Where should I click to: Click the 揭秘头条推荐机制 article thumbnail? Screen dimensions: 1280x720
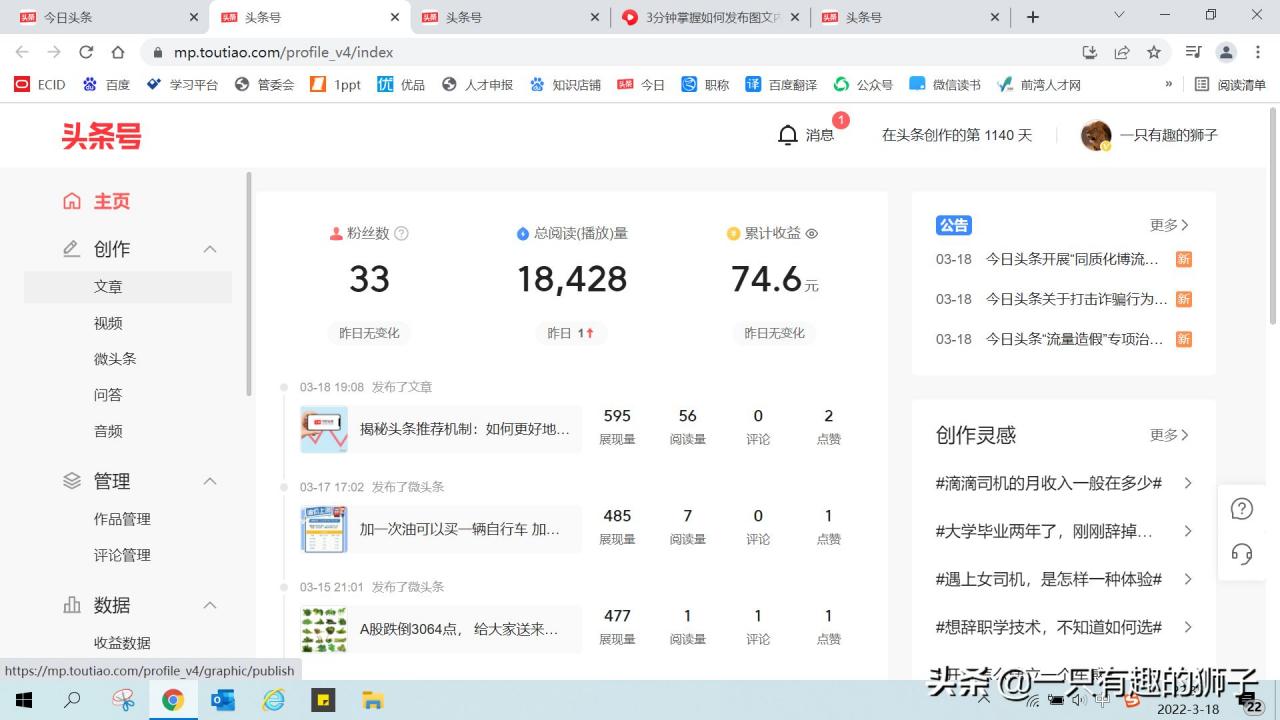[324, 429]
